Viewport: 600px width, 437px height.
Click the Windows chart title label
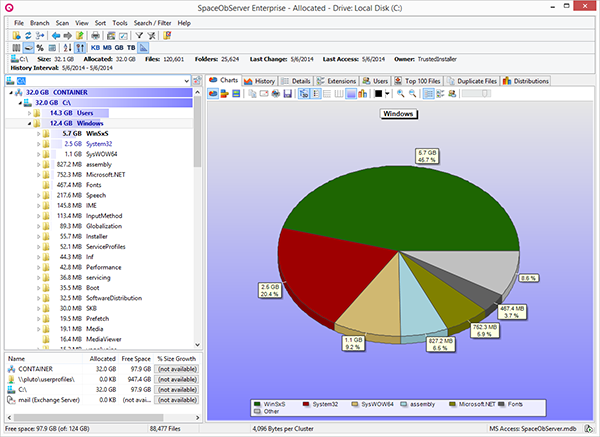click(398, 114)
